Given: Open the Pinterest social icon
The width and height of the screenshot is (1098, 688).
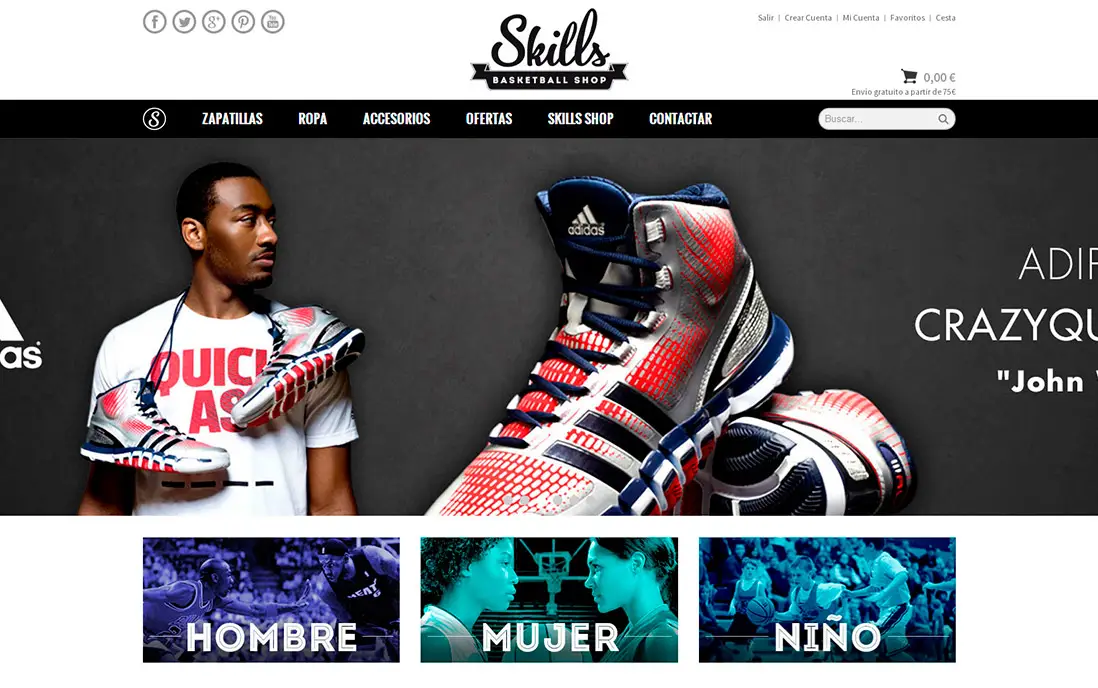Looking at the screenshot, I should click(243, 22).
